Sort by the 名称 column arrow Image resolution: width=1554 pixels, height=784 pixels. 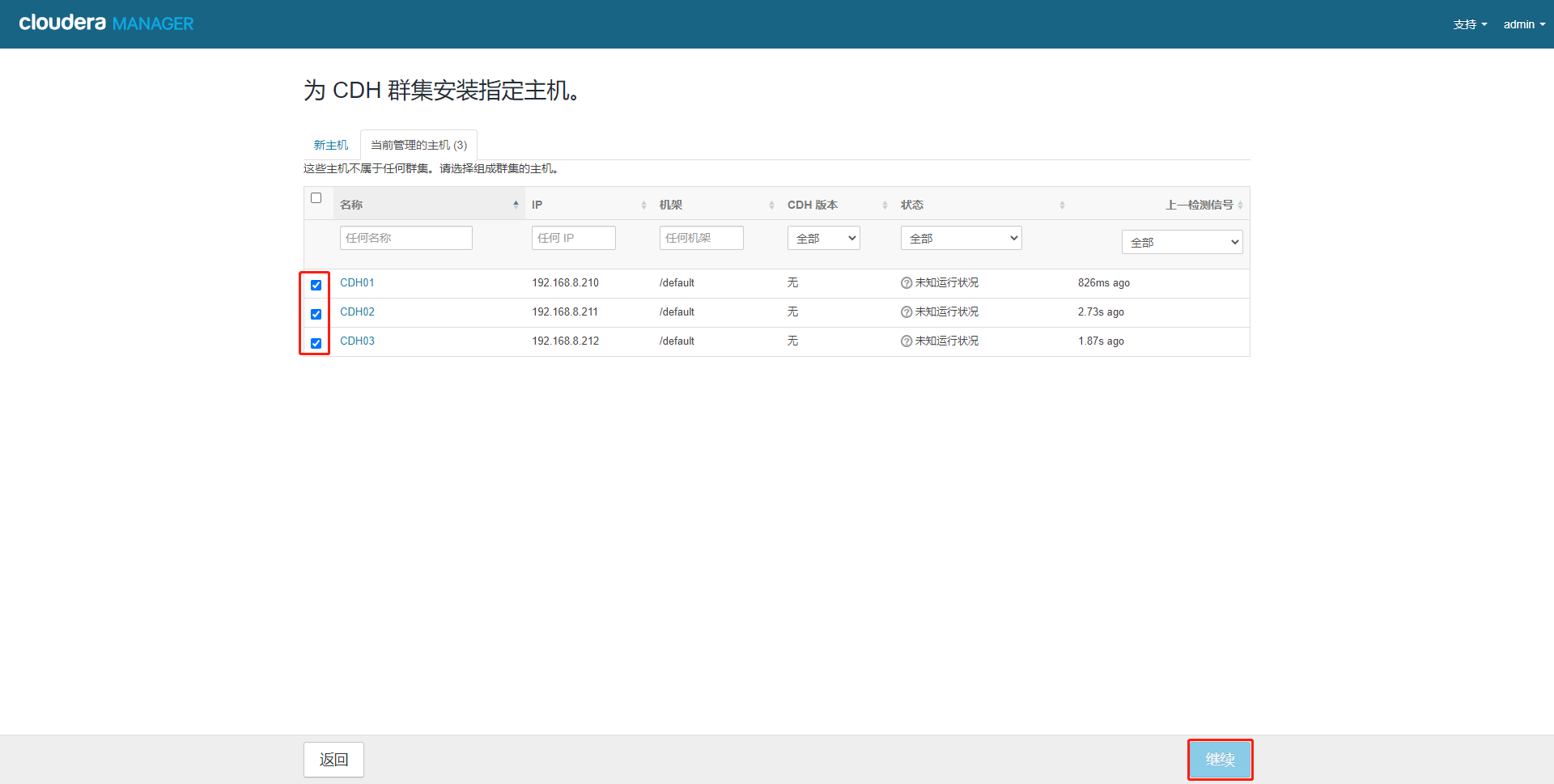pyautogui.click(x=516, y=205)
